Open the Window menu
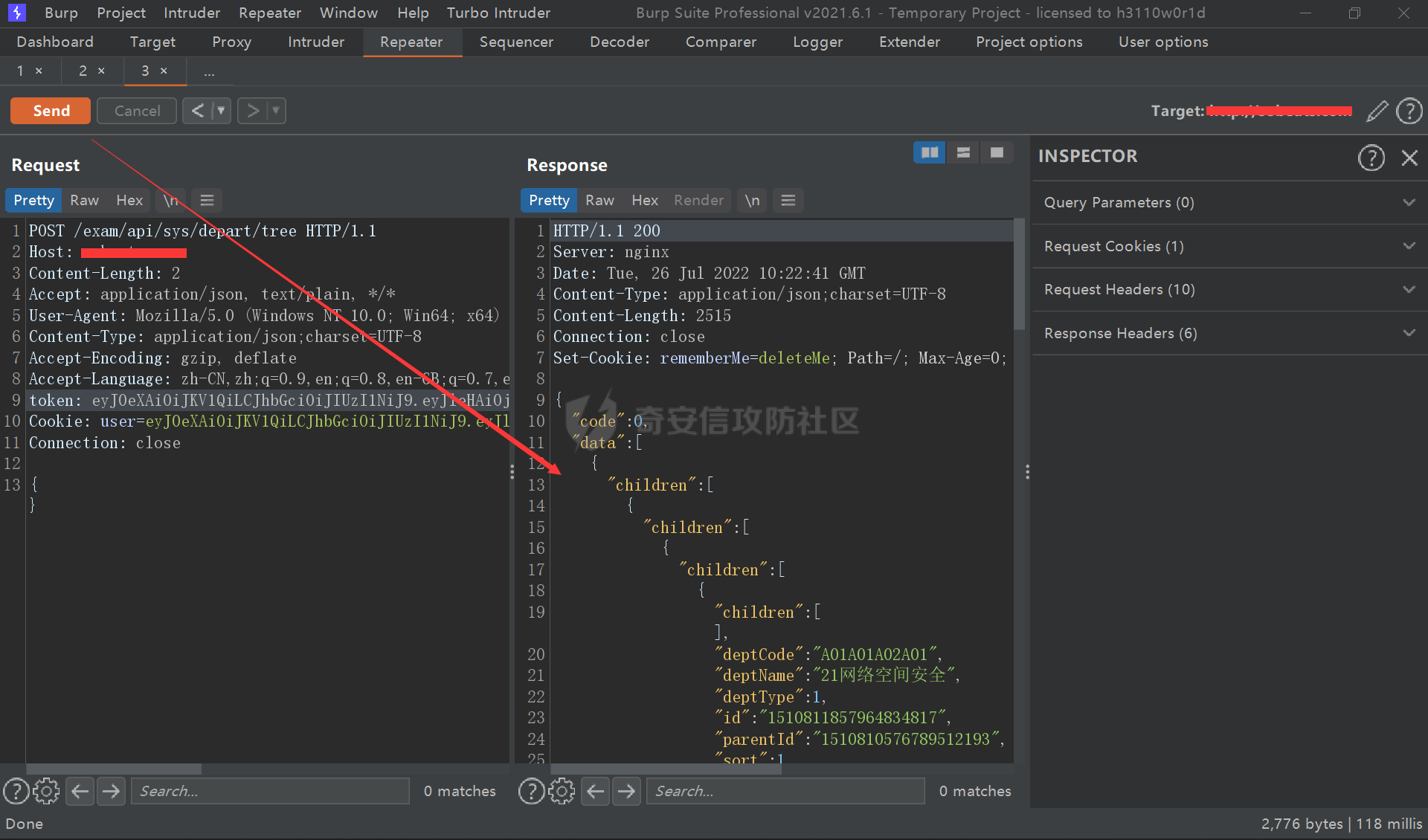 (x=348, y=13)
